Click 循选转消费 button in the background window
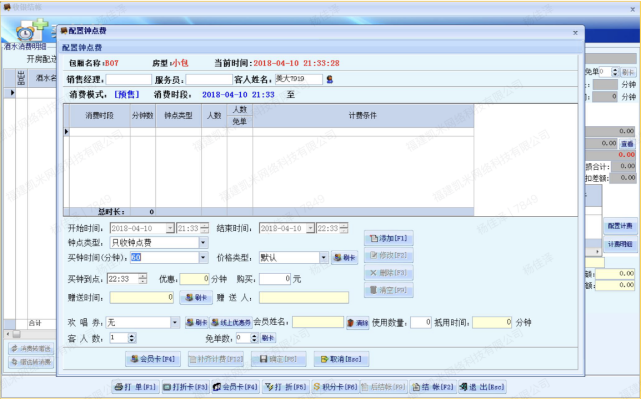641x399 pixels. [x=31, y=362]
